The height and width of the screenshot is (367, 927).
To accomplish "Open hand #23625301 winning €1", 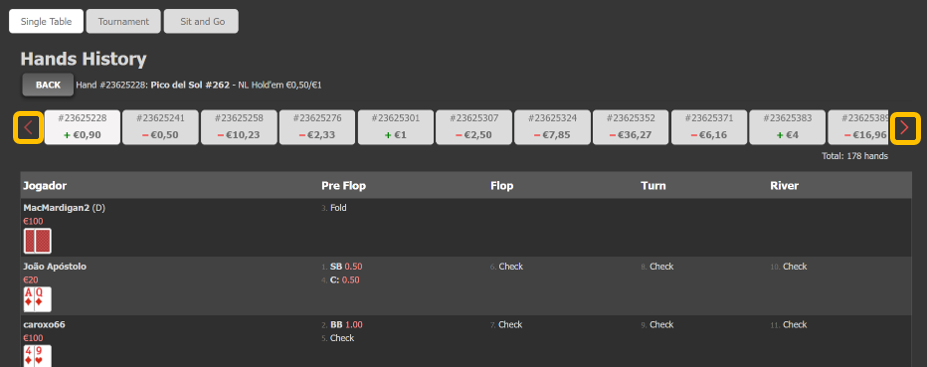I will point(396,127).
